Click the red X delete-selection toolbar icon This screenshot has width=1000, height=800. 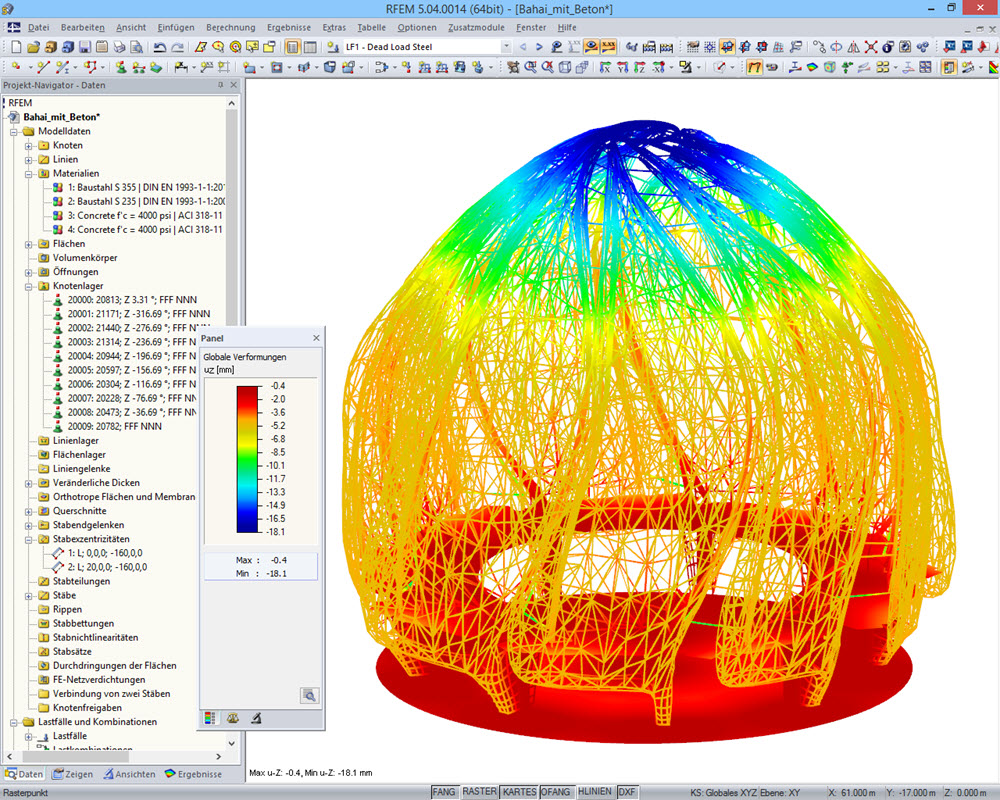click(871, 47)
